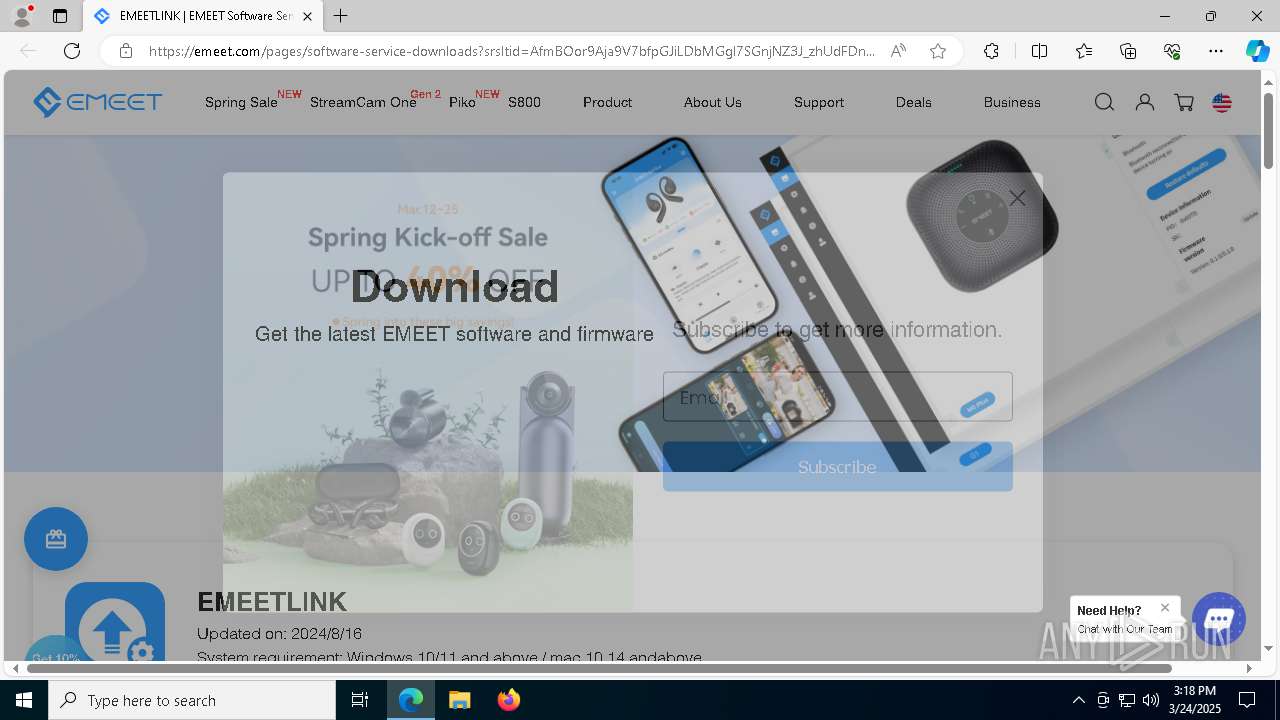Click the taskbar search box
This screenshot has height=720, width=1280.
tap(192, 700)
